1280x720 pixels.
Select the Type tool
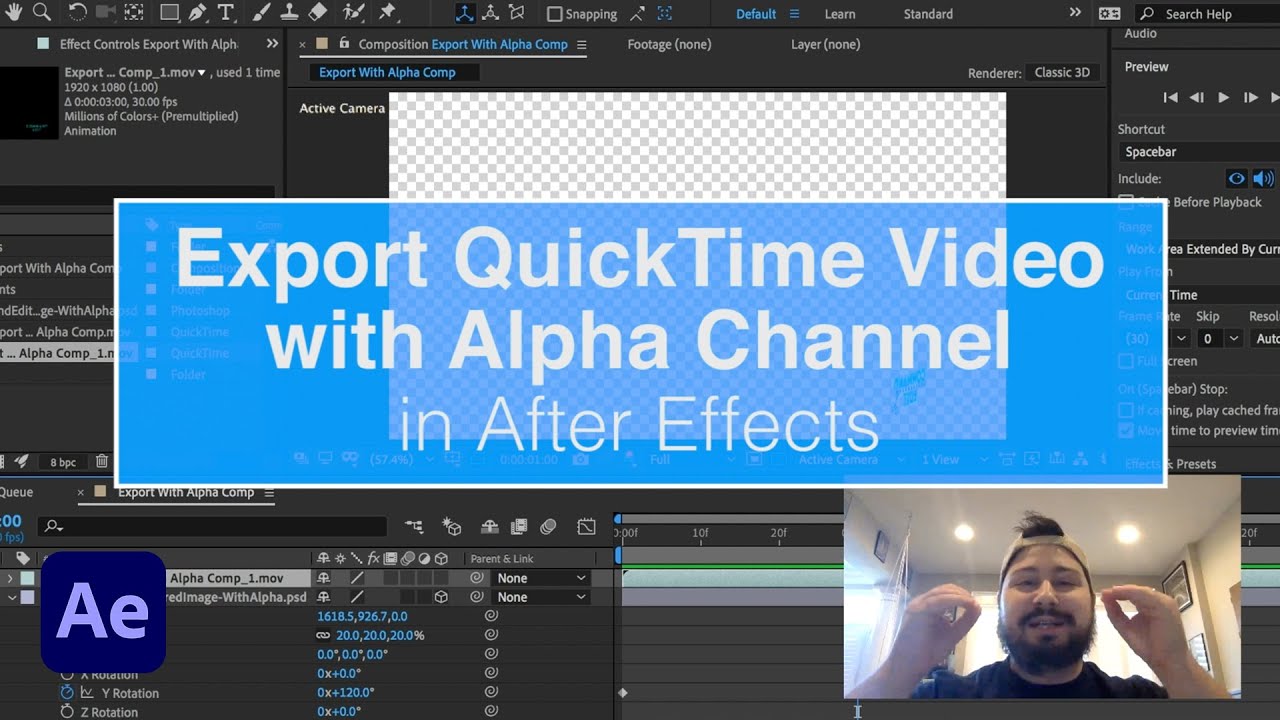(226, 13)
